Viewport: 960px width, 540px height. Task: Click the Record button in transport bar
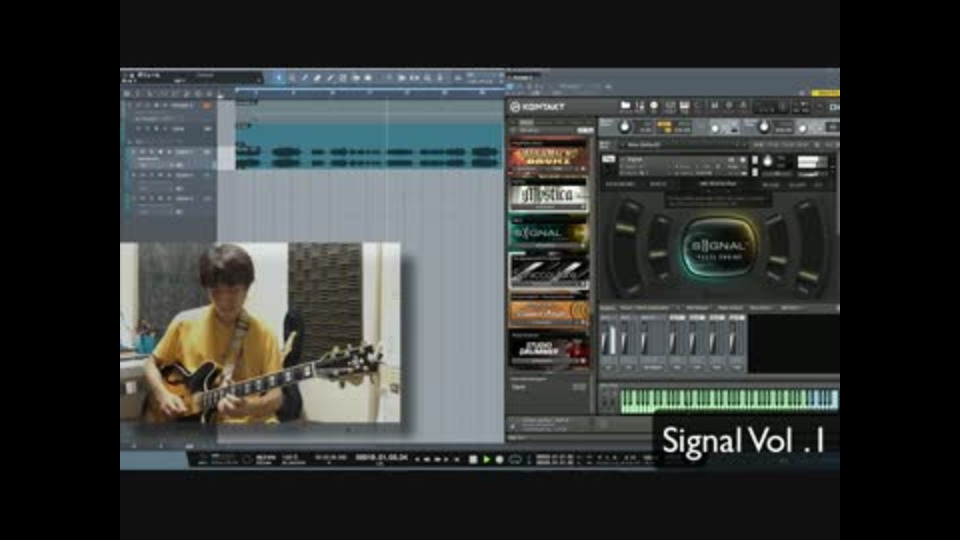[500, 459]
